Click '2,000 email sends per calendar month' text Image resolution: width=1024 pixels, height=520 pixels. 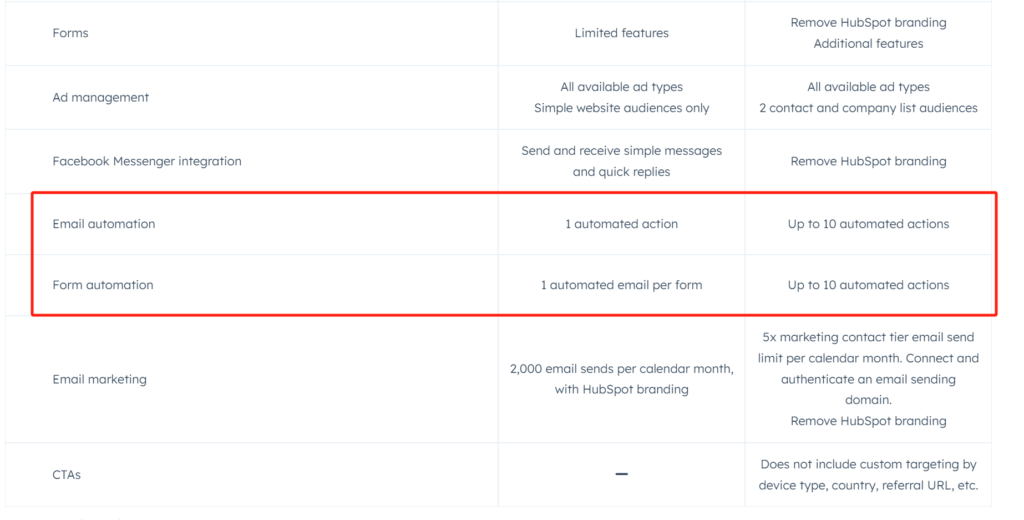coord(621,369)
